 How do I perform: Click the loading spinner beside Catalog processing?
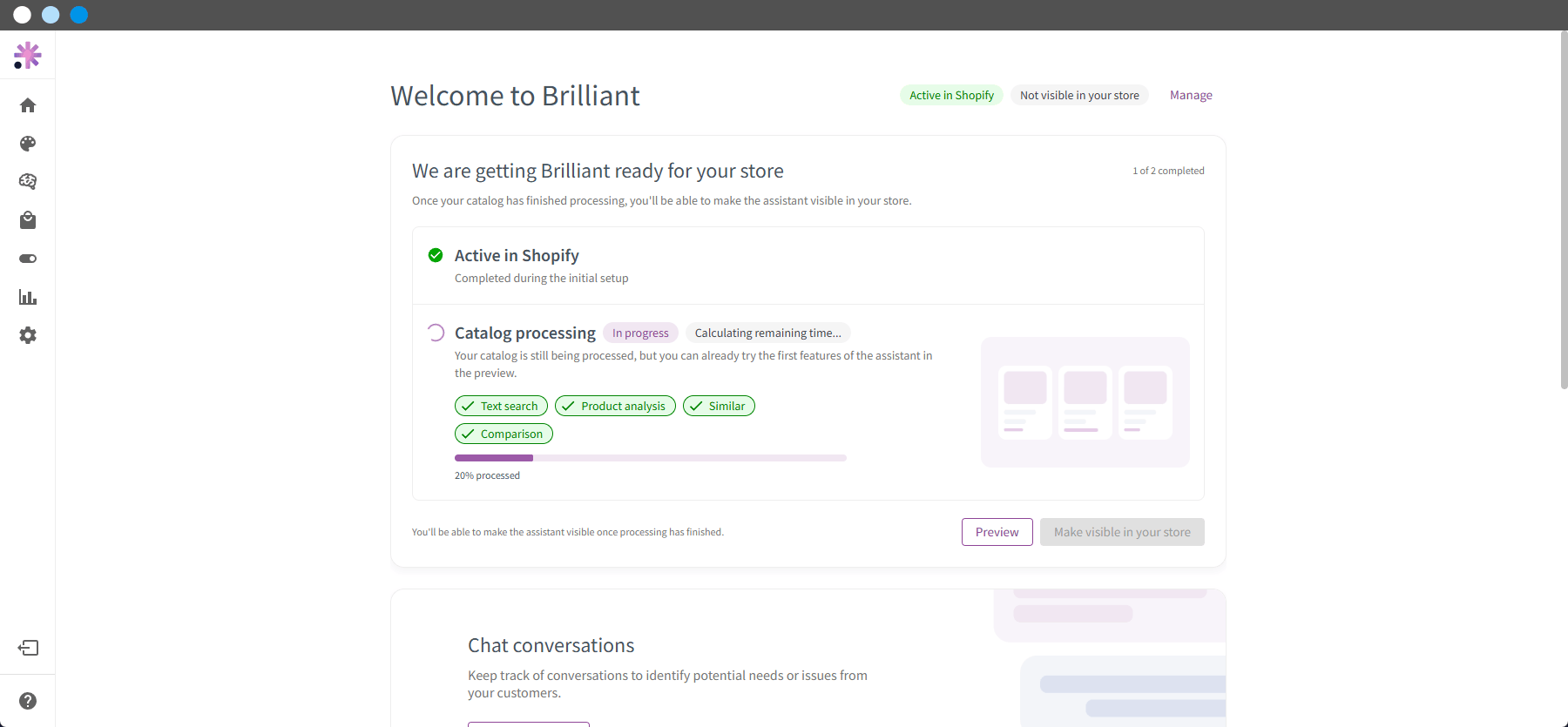436,333
